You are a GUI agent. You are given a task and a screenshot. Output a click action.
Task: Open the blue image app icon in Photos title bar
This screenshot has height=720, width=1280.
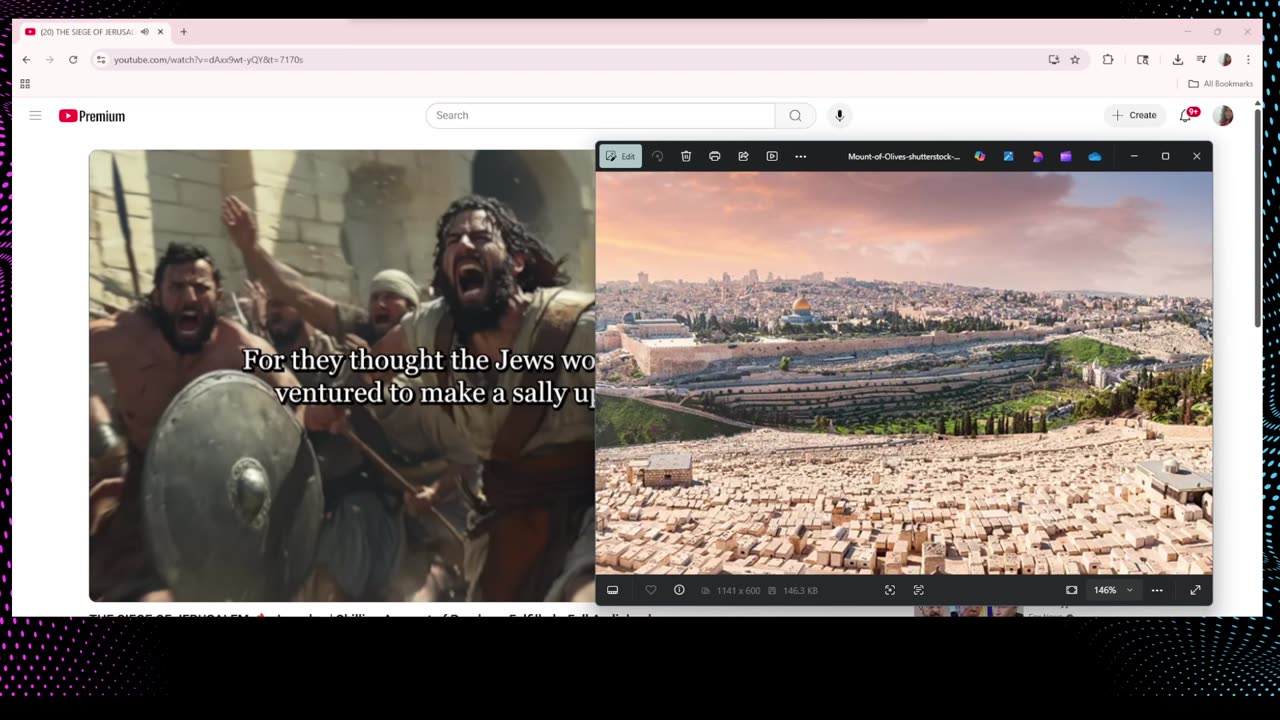(x=1008, y=156)
